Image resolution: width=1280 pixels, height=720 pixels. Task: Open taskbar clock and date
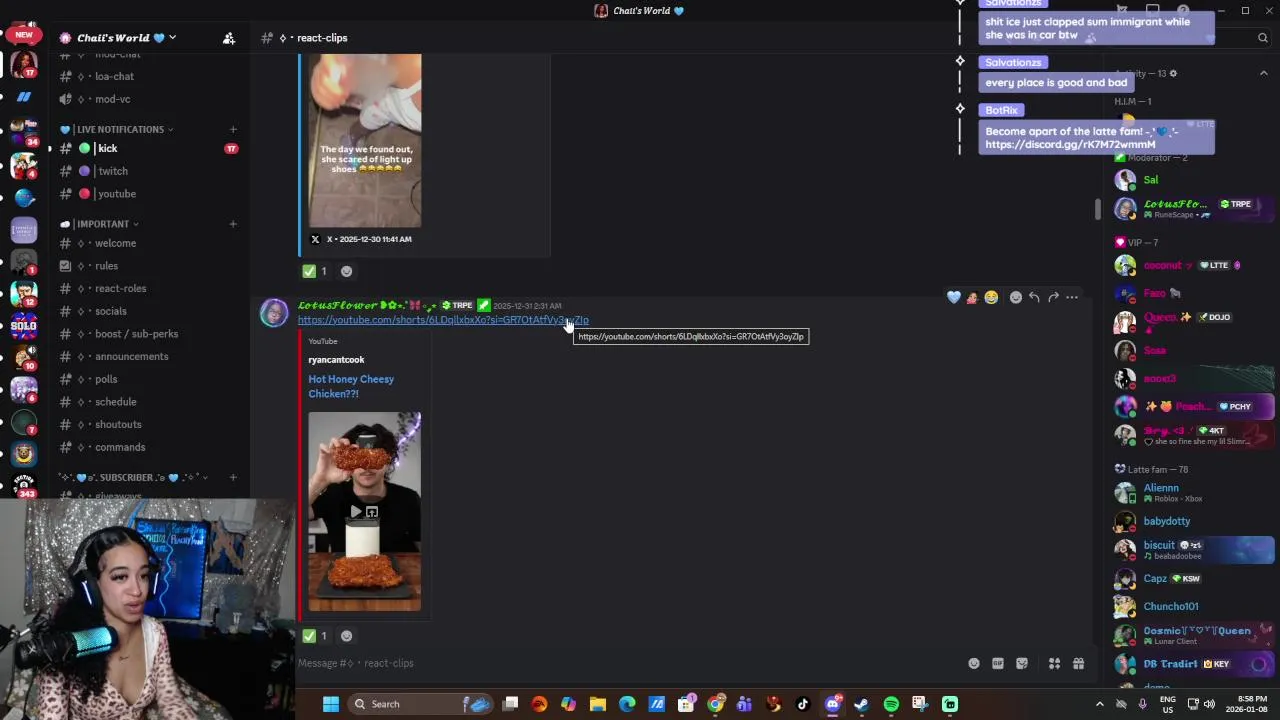[1245, 704]
